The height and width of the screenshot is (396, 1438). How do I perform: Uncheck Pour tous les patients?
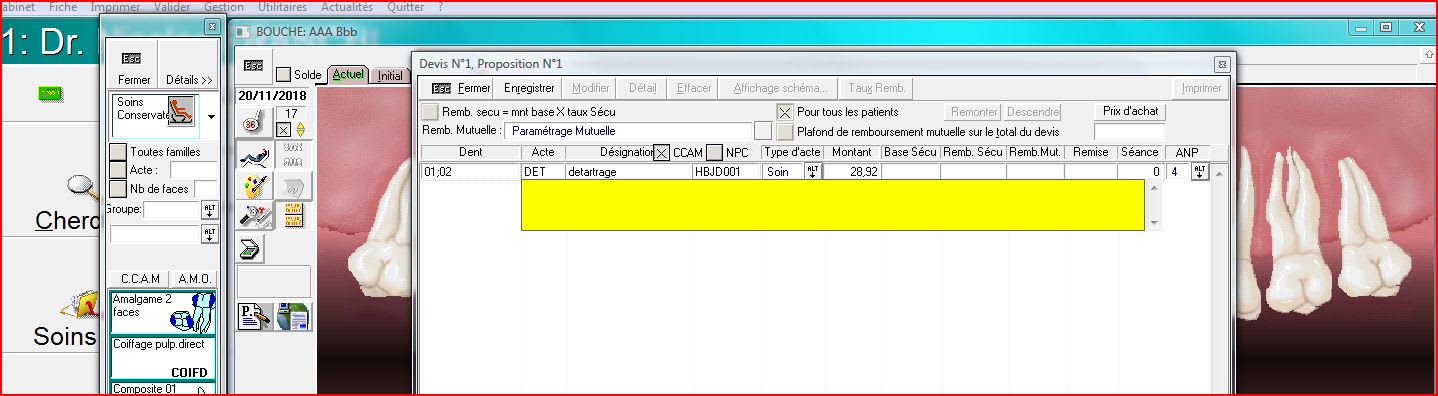tap(785, 112)
